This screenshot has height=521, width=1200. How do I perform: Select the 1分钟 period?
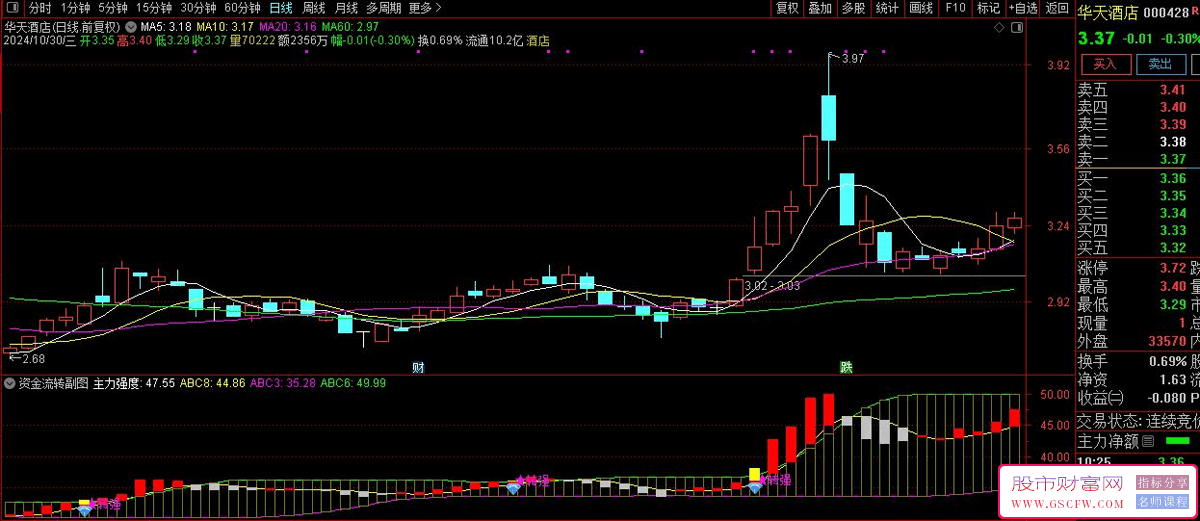coord(75,7)
